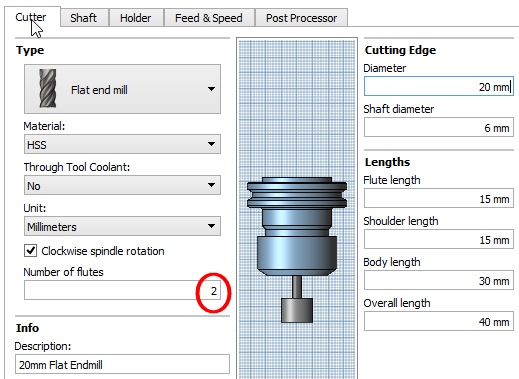Open the Post Processor tab
The width and height of the screenshot is (519, 379).
pyautogui.click(x=301, y=18)
